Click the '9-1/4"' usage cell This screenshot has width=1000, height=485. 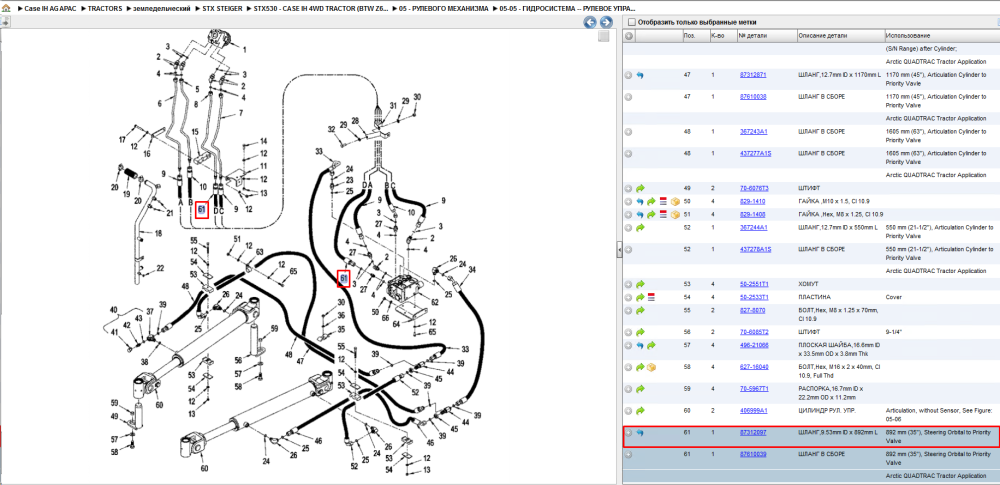tap(894, 332)
